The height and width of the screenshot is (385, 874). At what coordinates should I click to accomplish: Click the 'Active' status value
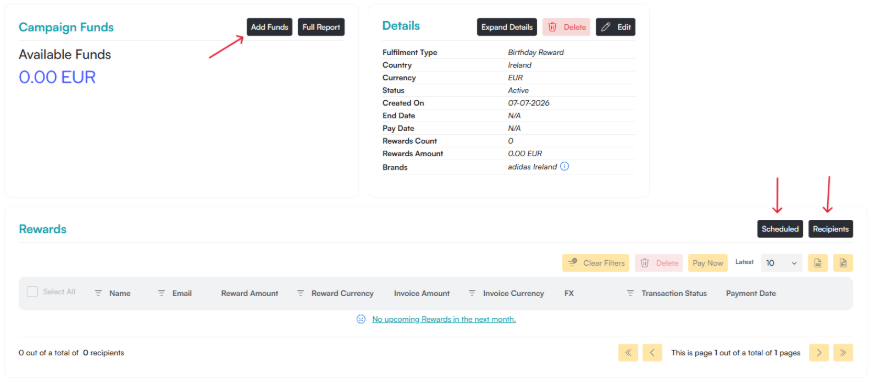(x=518, y=90)
